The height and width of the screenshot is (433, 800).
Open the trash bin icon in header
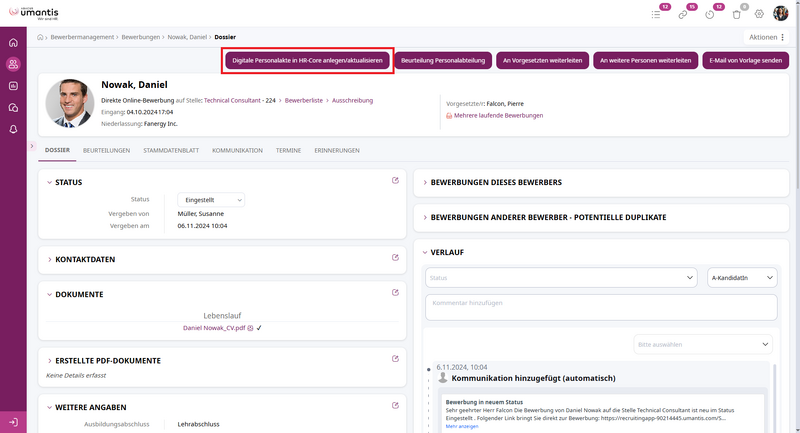pos(737,14)
